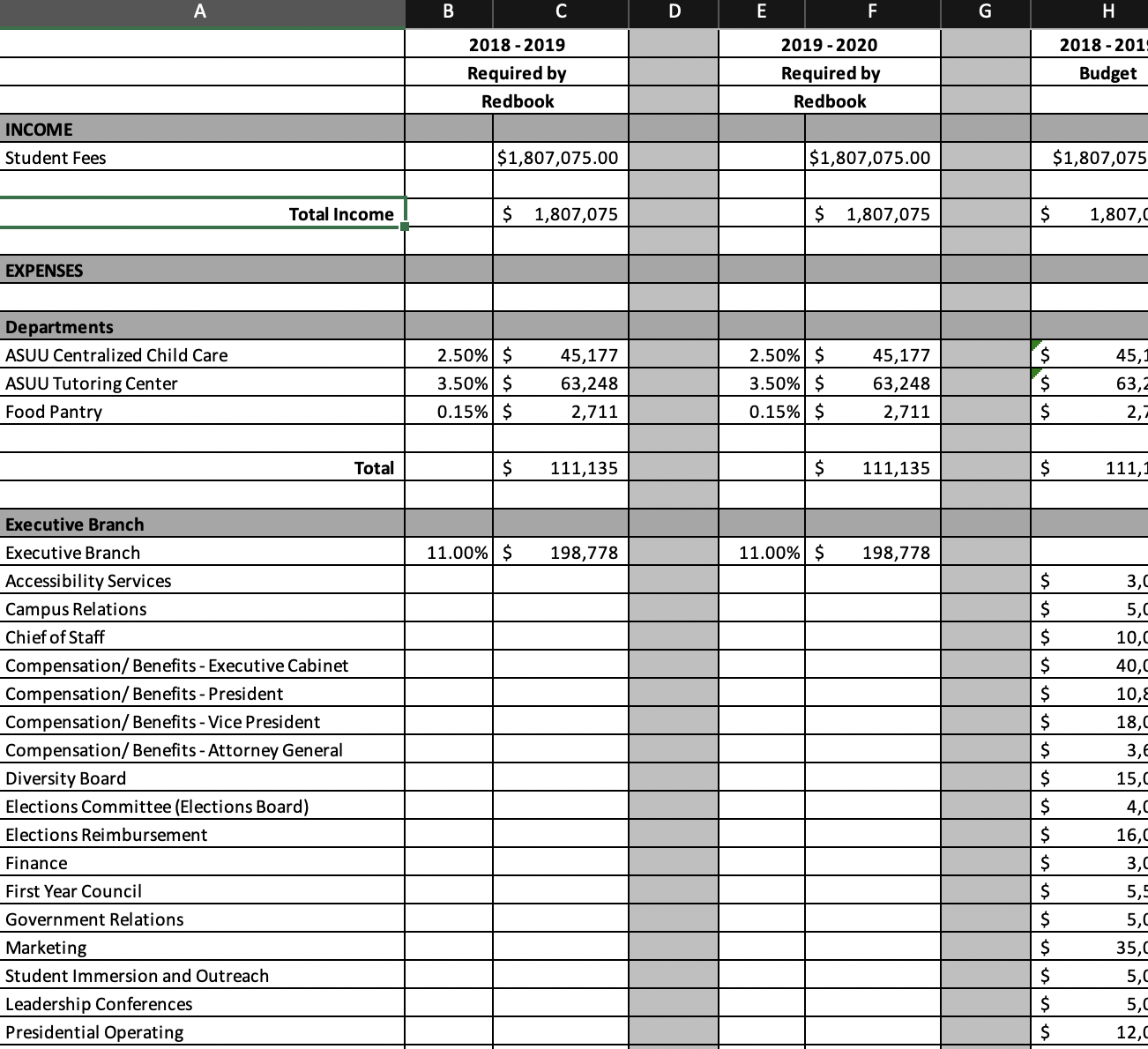Select the Chief of Staff cell
This screenshot has width=1148, height=1049.
coord(202,636)
